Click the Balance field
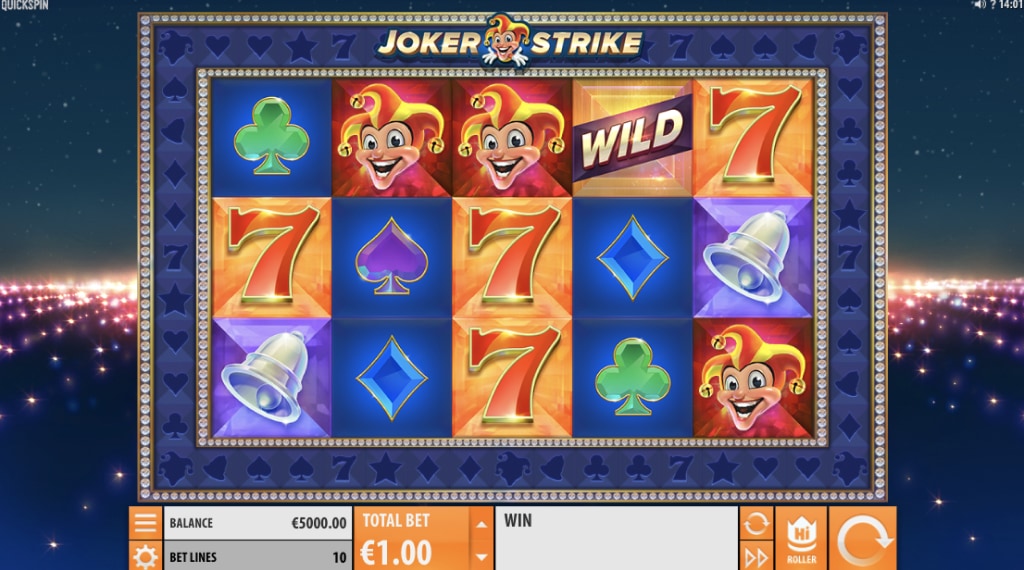 click(x=257, y=523)
